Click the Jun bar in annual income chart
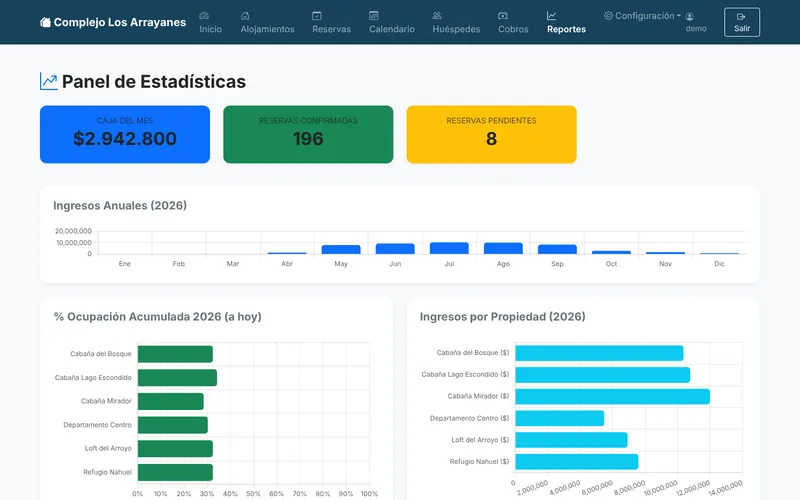Image resolution: width=800 pixels, height=500 pixels. [395, 249]
